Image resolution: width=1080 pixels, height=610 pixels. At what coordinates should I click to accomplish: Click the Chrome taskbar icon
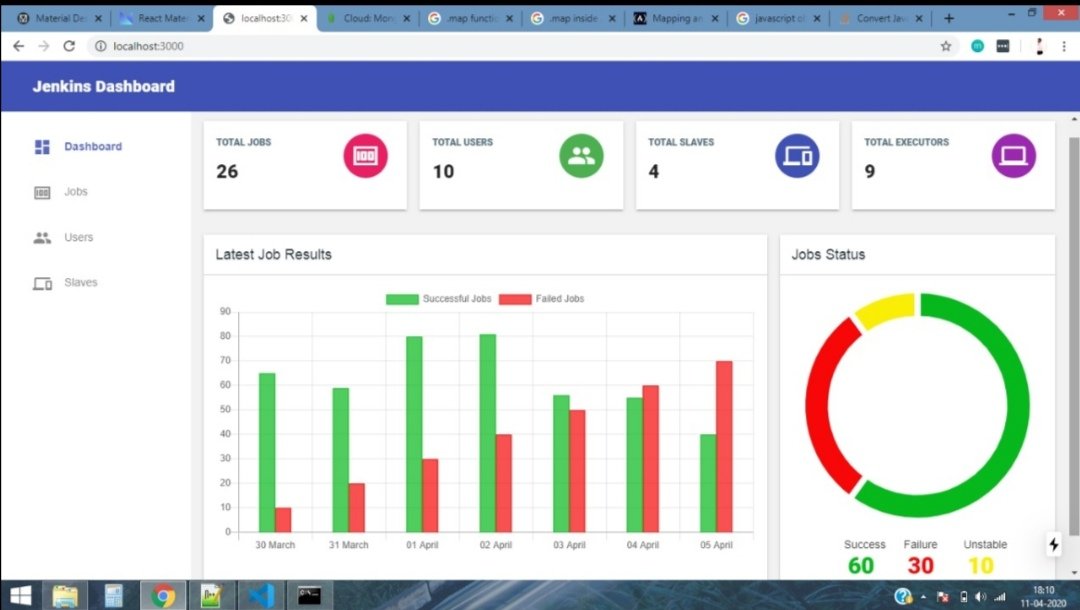163,596
